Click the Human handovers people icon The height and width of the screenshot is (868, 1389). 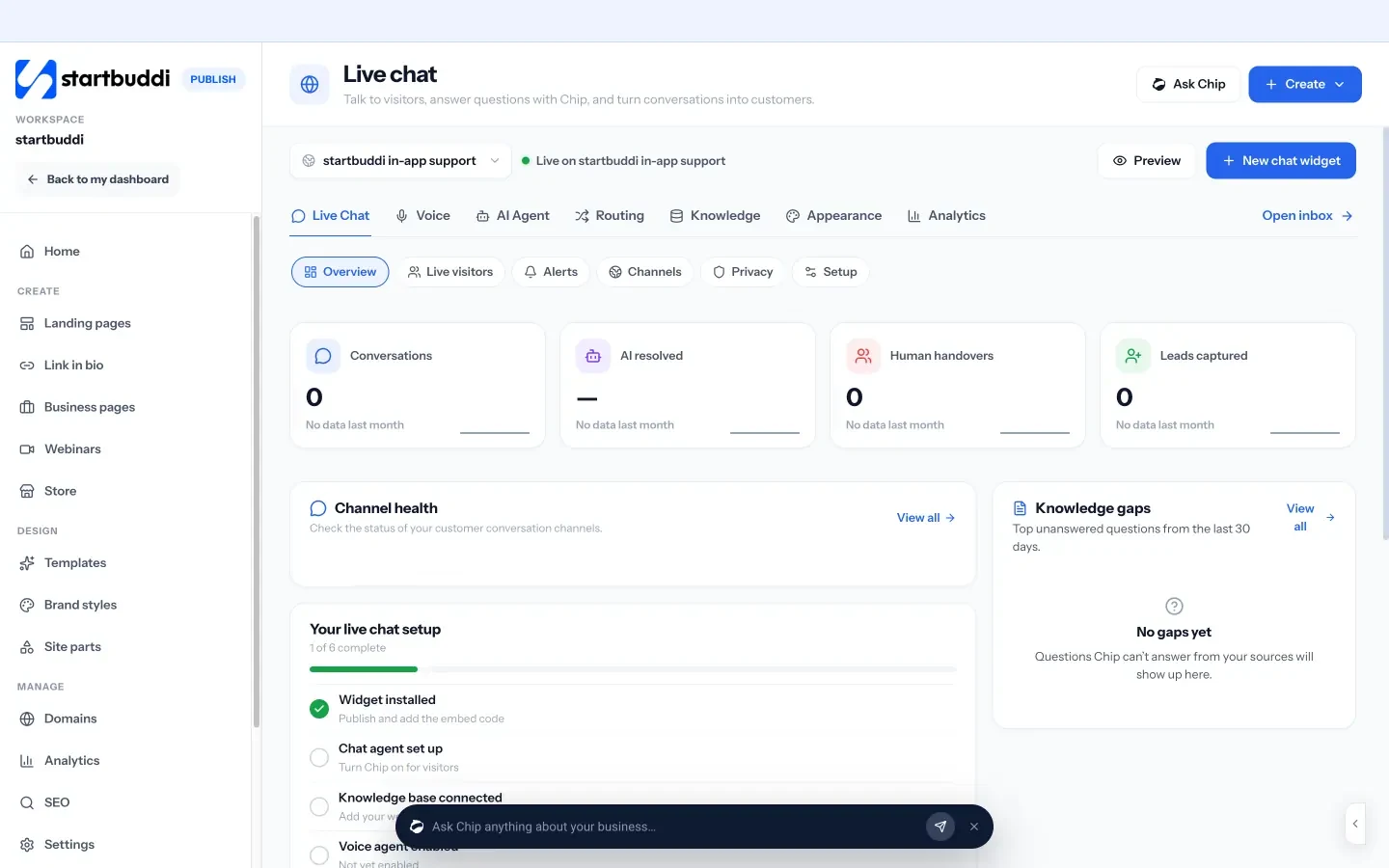click(x=863, y=356)
